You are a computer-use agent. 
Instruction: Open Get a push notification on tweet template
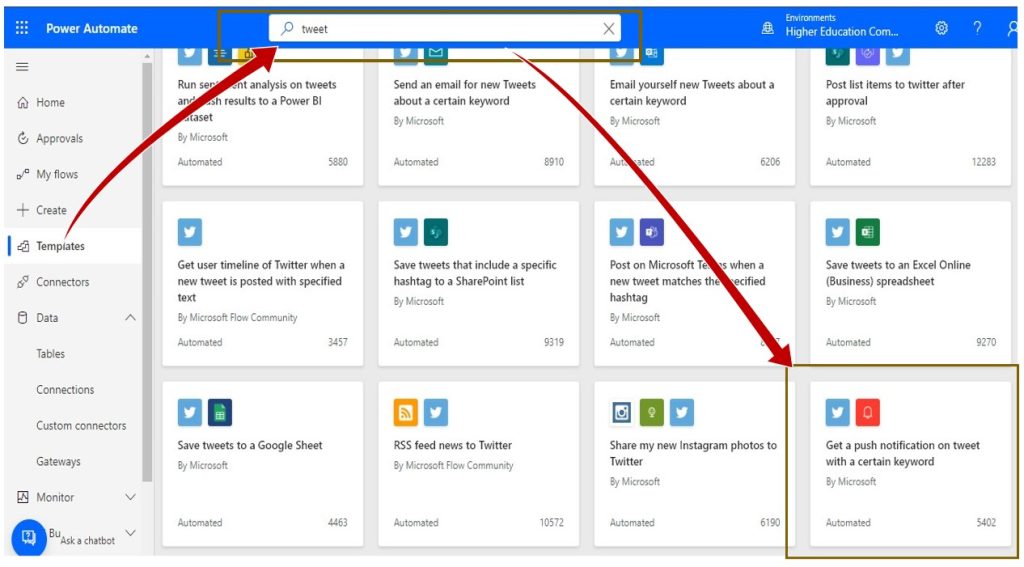(x=910, y=464)
